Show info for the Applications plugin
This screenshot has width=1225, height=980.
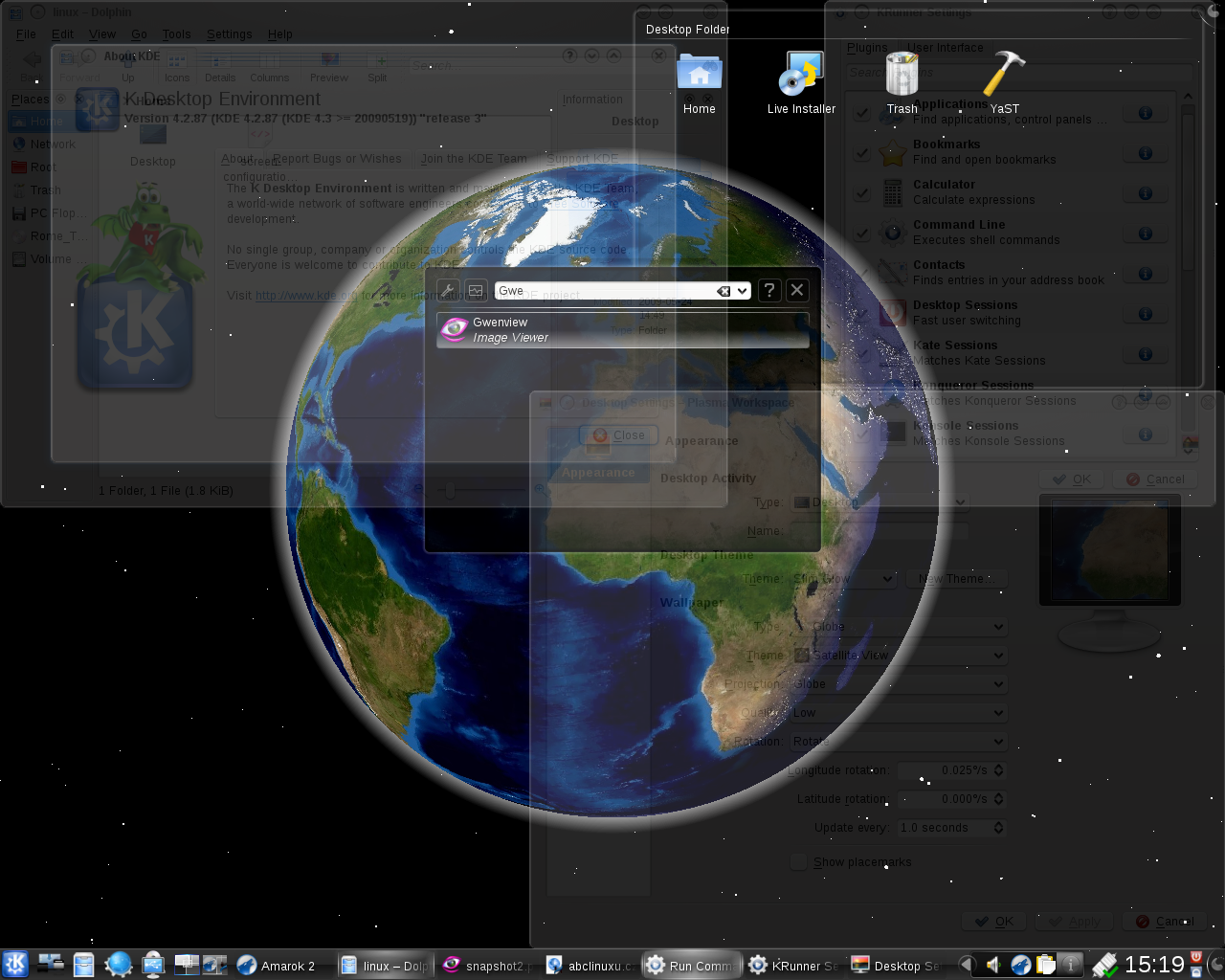pyautogui.click(x=1145, y=113)
